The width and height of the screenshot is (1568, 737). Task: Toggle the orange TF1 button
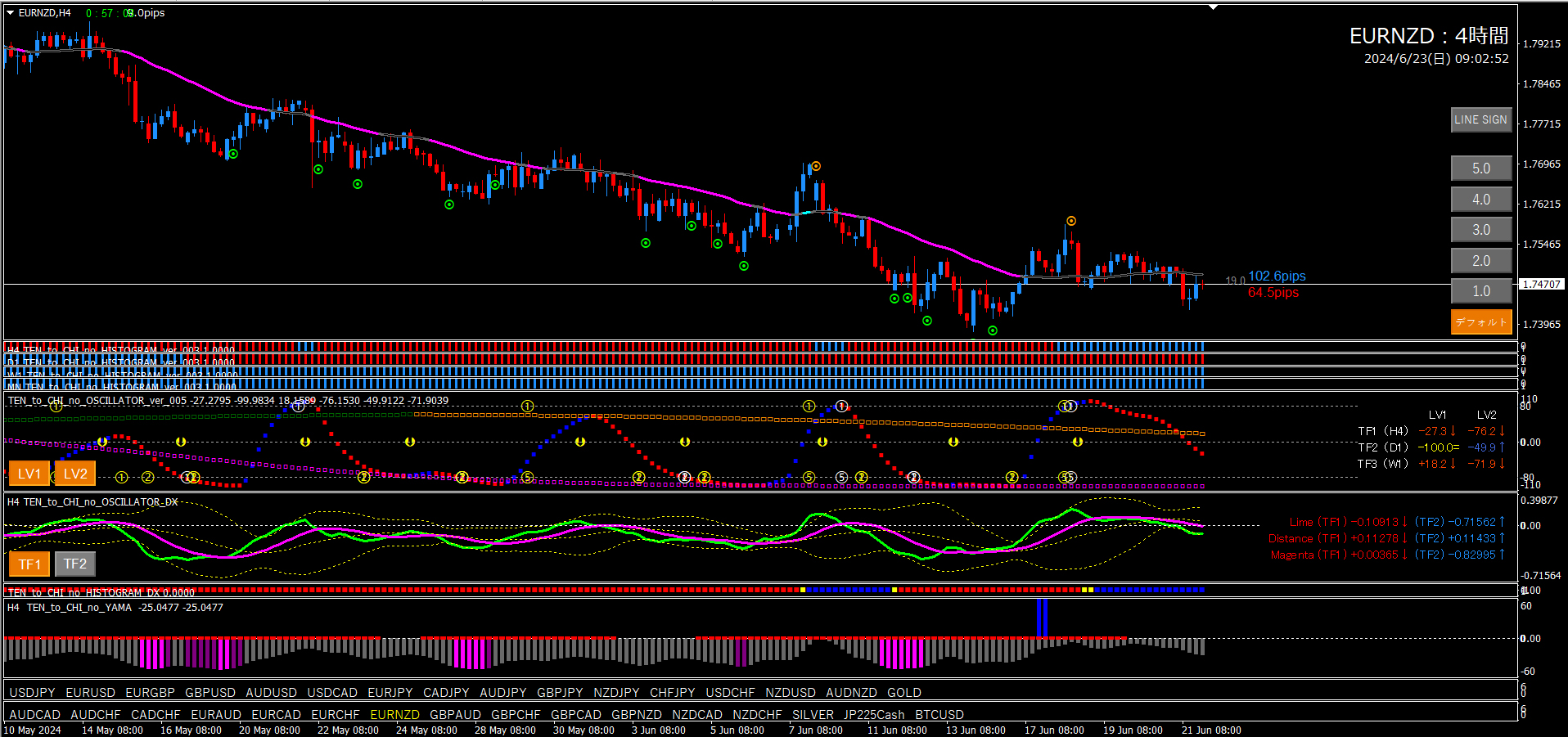click(x=29, y=564)
